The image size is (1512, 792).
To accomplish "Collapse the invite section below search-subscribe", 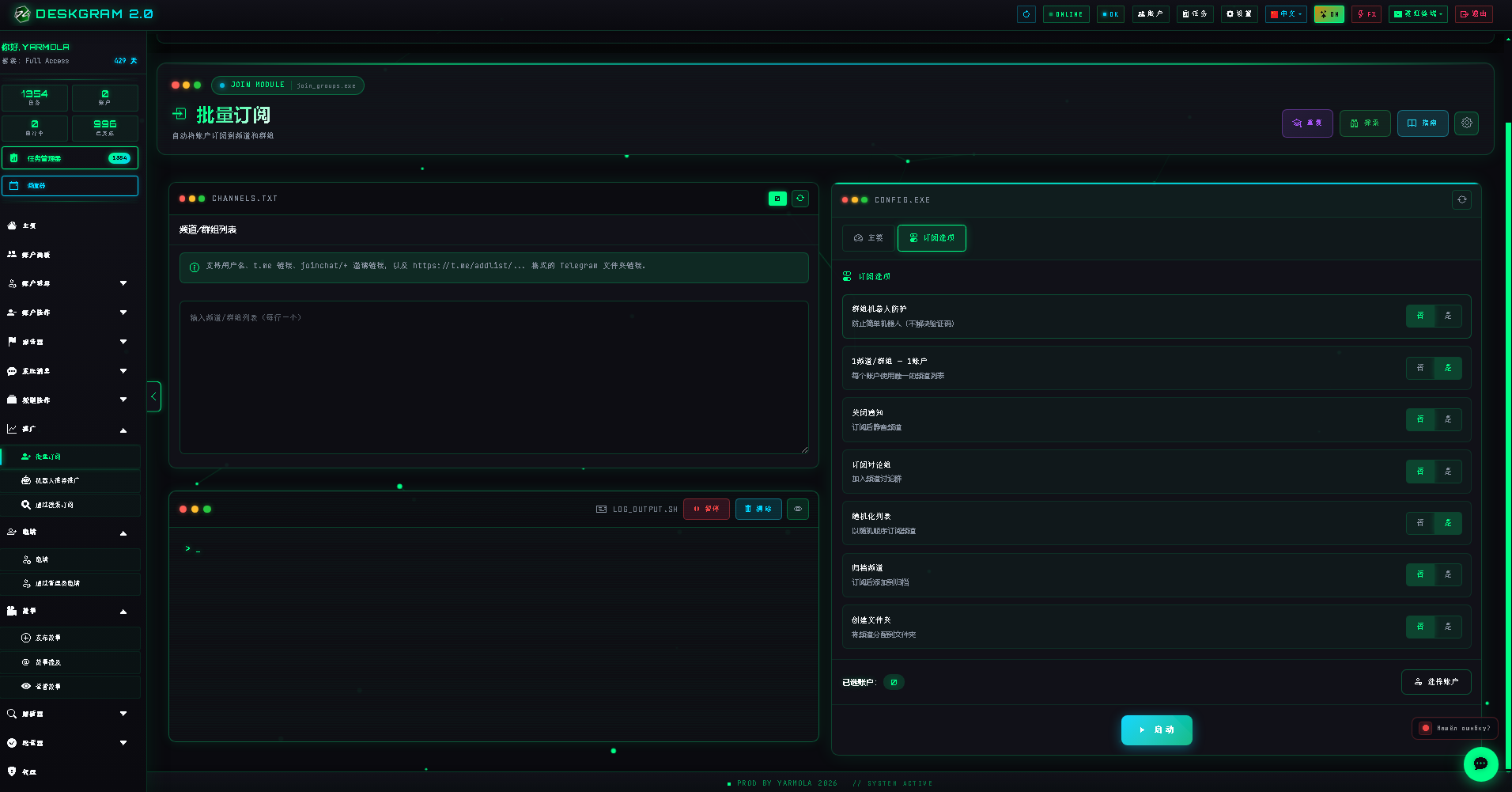I will click(x=70, y=532).
